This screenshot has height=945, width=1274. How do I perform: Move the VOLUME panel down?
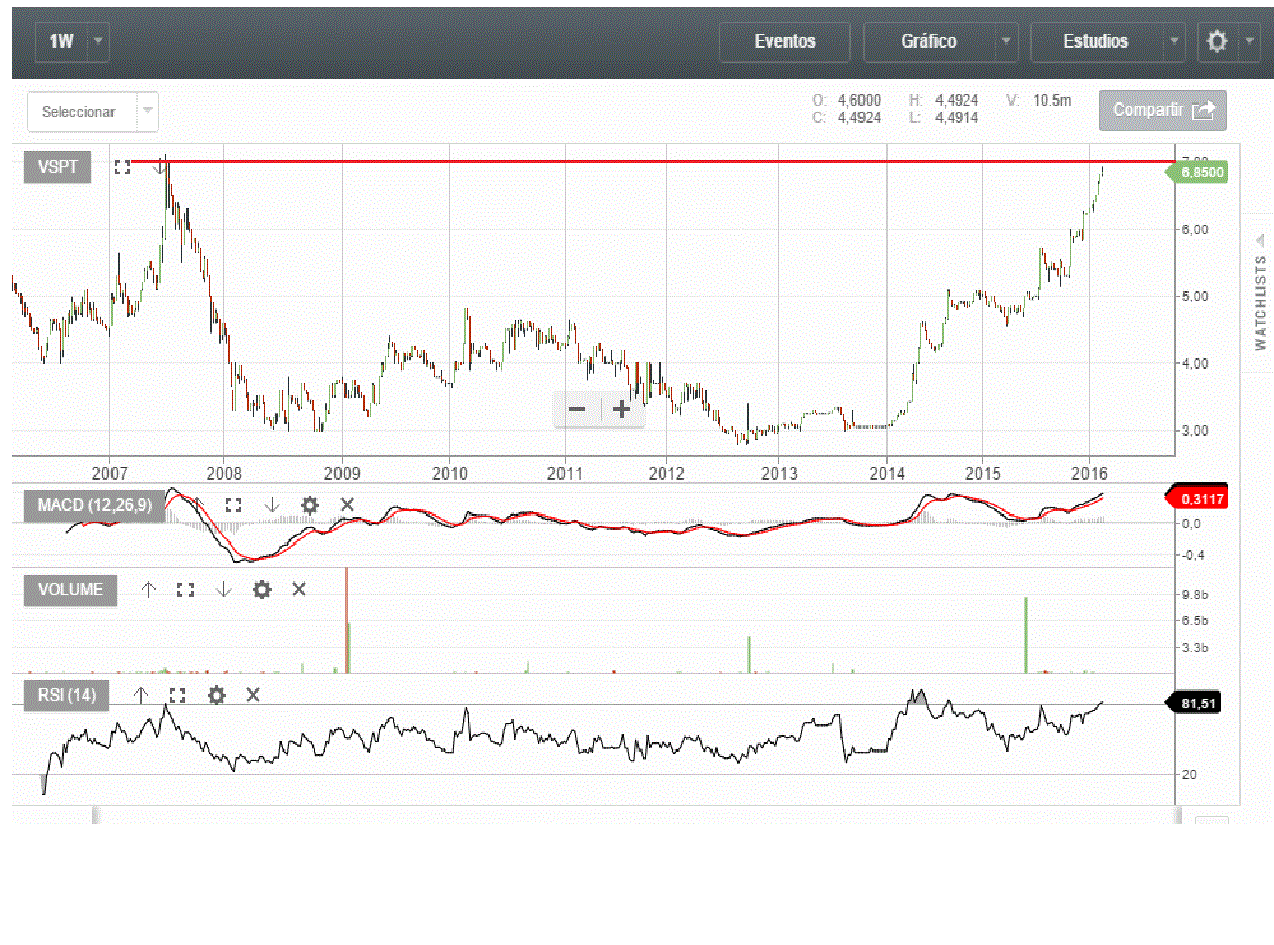click(x=223, y=590)
